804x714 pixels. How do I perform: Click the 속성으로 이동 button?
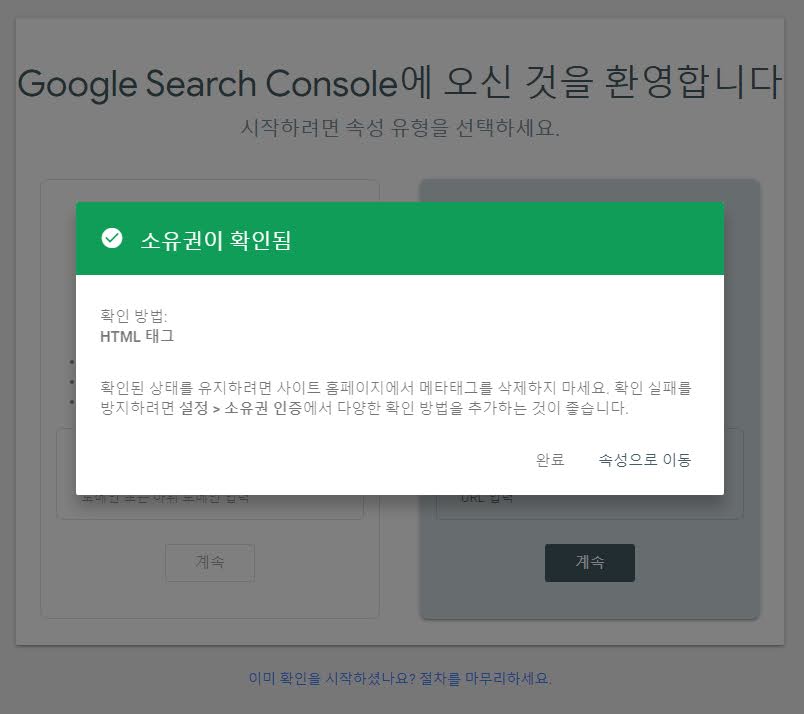pyautogui.click(x=645, y=460)
